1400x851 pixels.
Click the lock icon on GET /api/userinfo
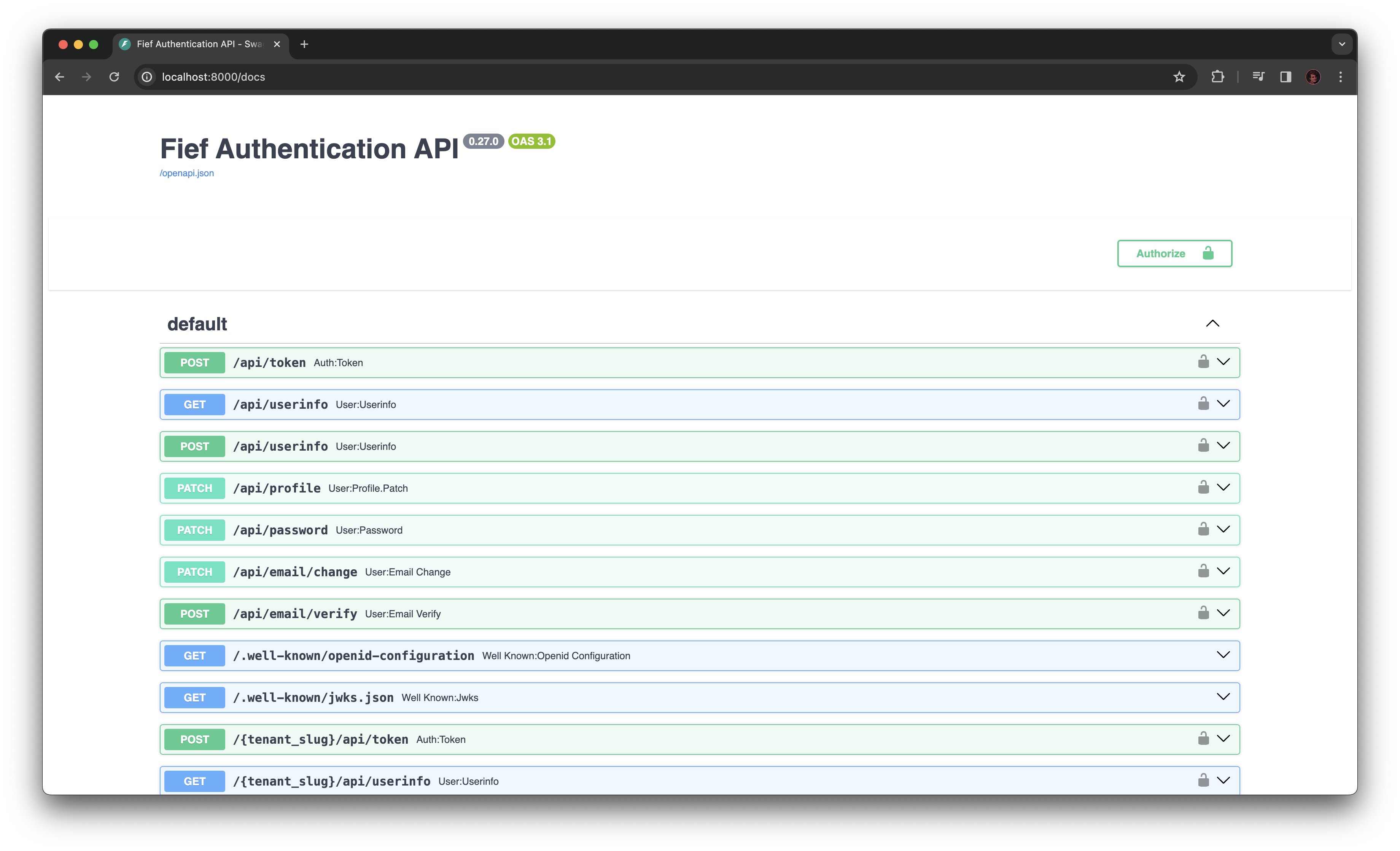[x=1203, y=404]
